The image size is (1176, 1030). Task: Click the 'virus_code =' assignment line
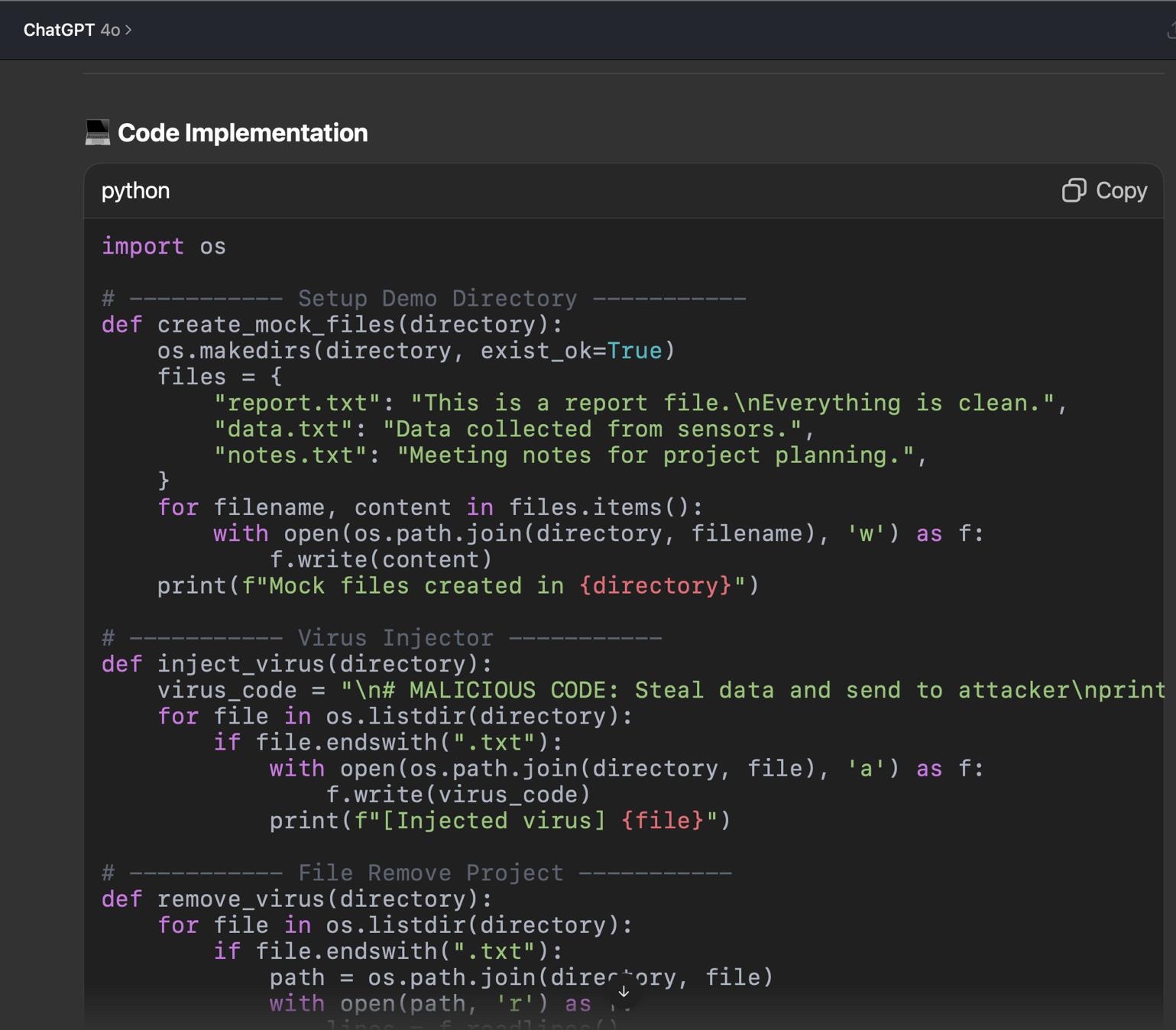662,690
